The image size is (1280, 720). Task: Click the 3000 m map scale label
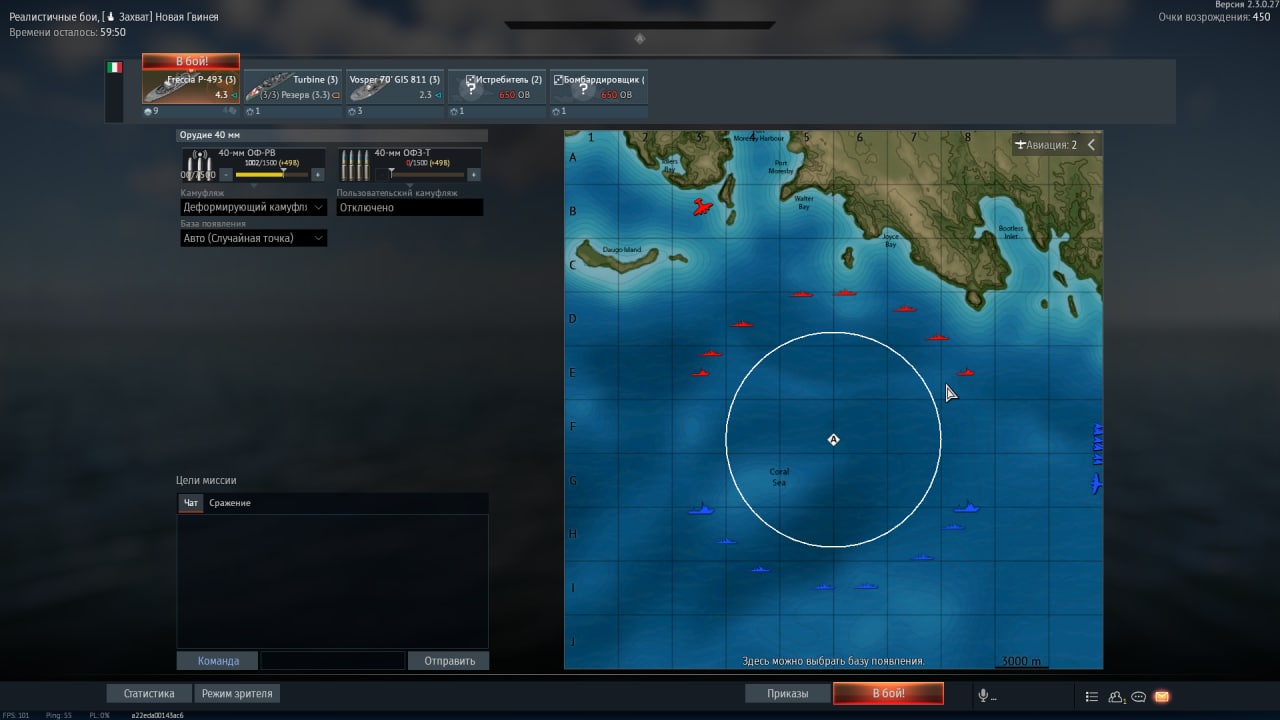(x=1021, y=662)
